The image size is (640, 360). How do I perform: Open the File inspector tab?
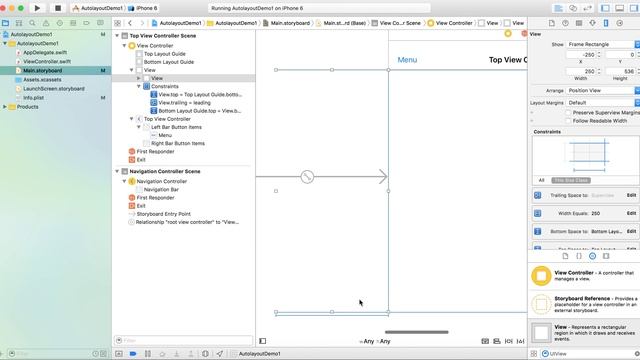(552, 23)
